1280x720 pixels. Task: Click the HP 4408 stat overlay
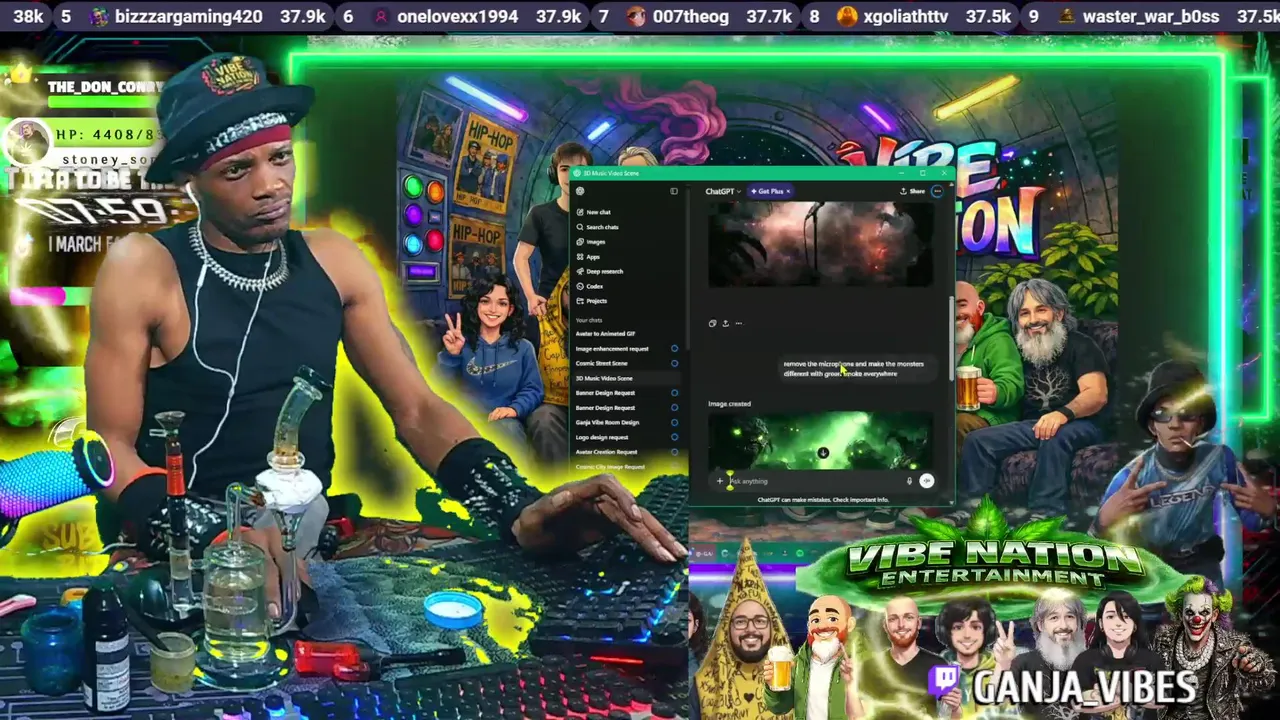click(110, 135)
